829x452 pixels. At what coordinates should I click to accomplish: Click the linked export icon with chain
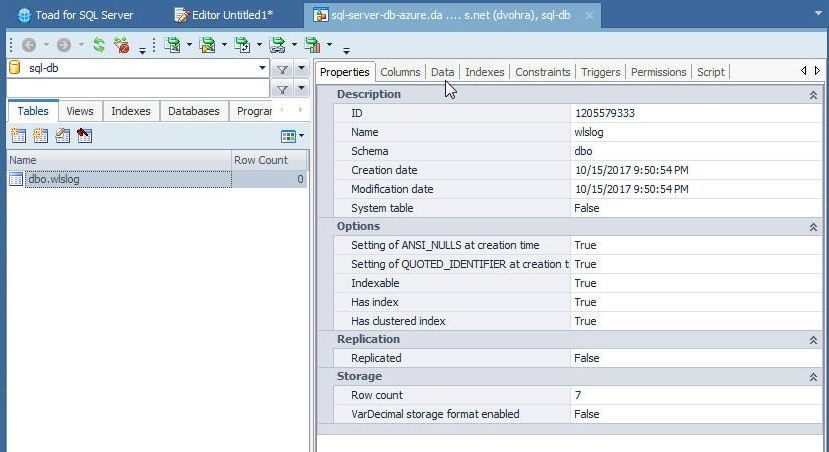(277, 45)
